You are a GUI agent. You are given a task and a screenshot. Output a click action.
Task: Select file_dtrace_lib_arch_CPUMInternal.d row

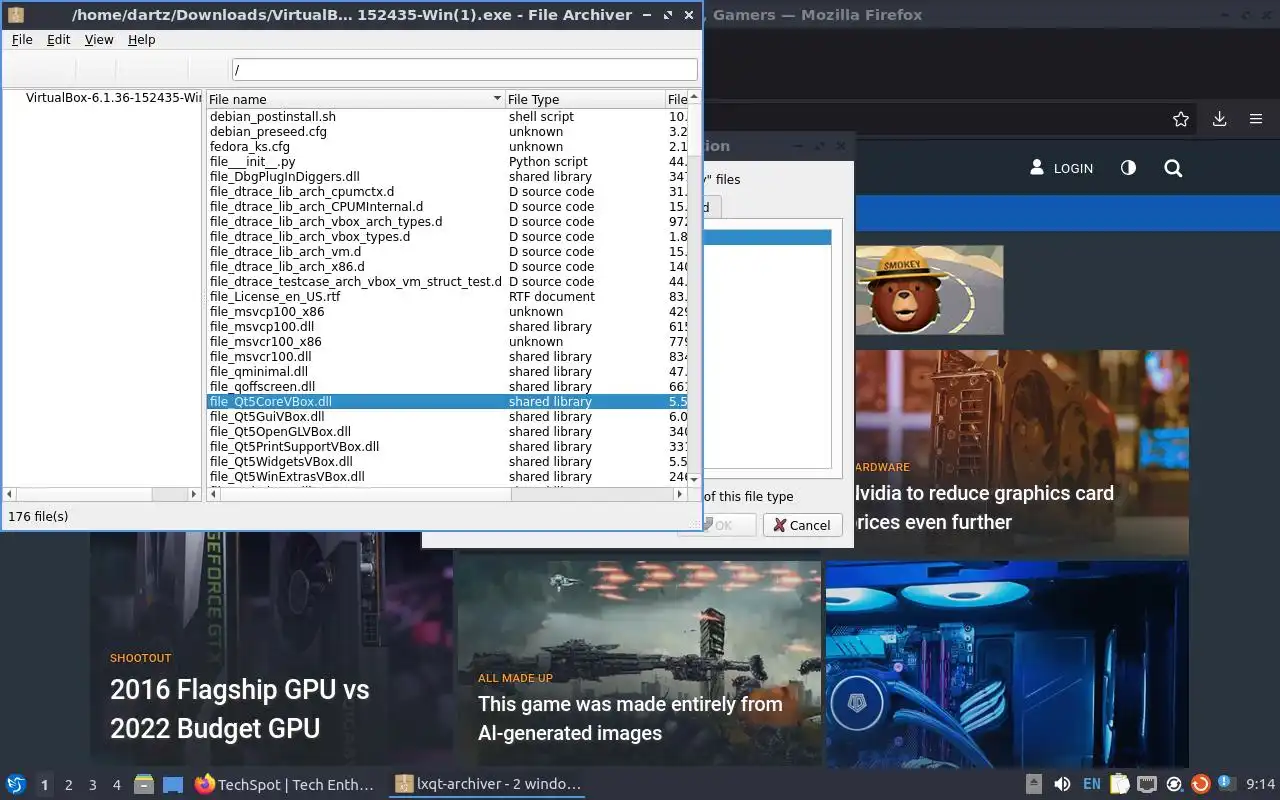pyautogui.click(x=447, y=207)
